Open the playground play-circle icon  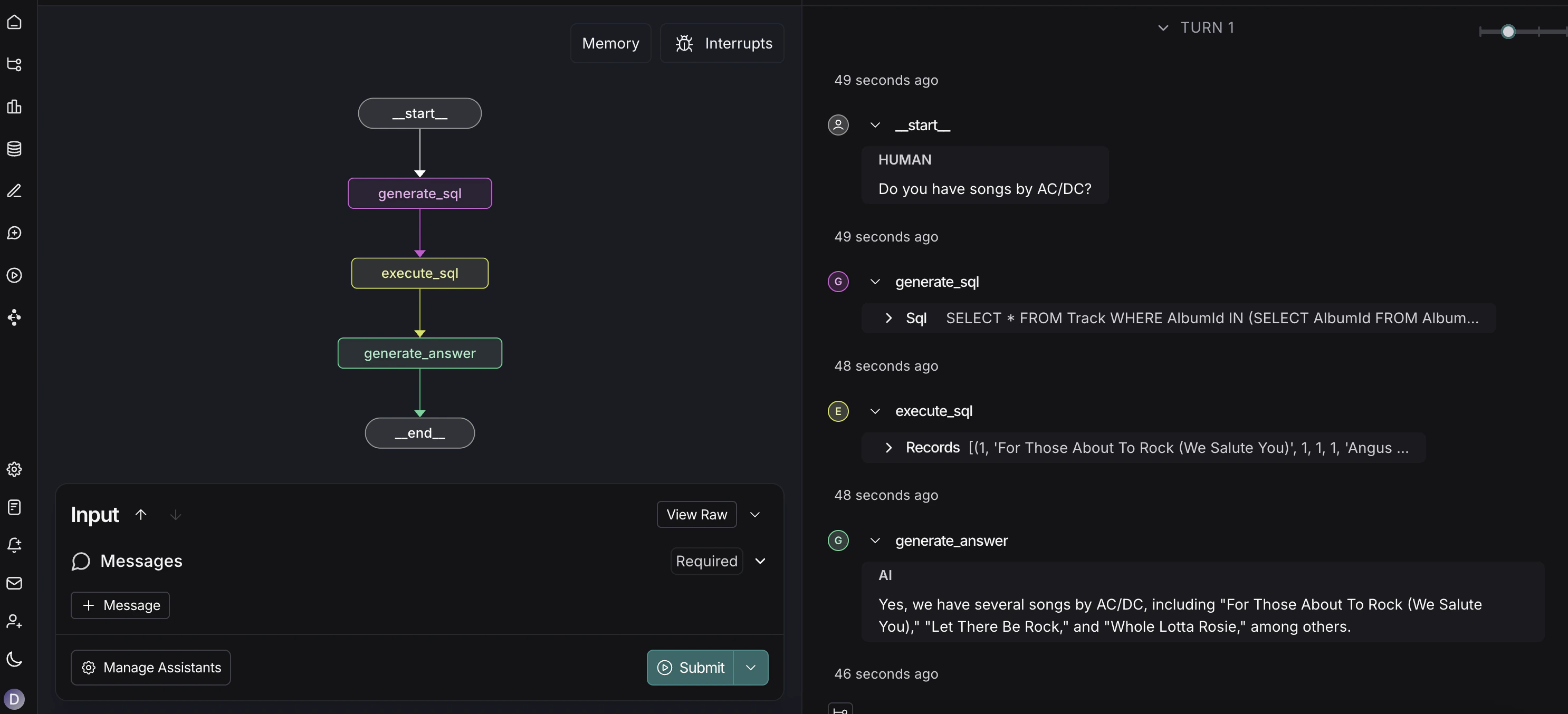[14, 275]
